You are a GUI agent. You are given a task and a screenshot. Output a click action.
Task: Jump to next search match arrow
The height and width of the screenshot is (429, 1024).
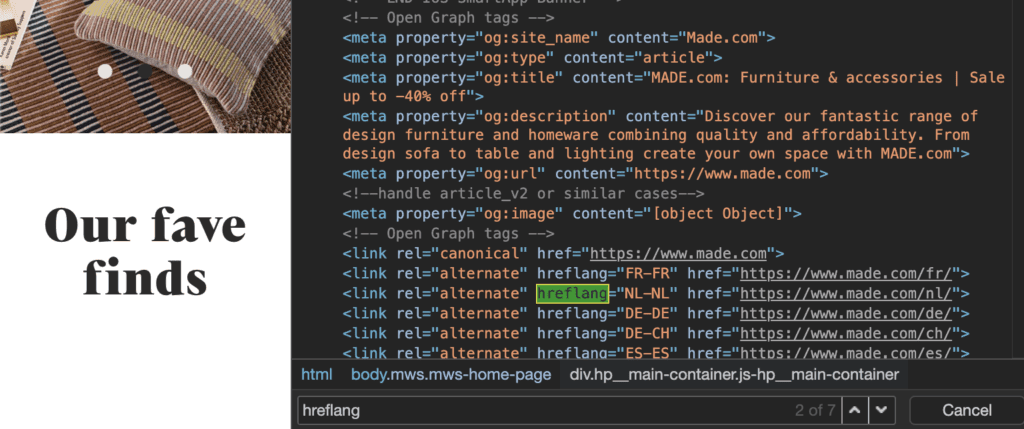(x=881, y=410)
